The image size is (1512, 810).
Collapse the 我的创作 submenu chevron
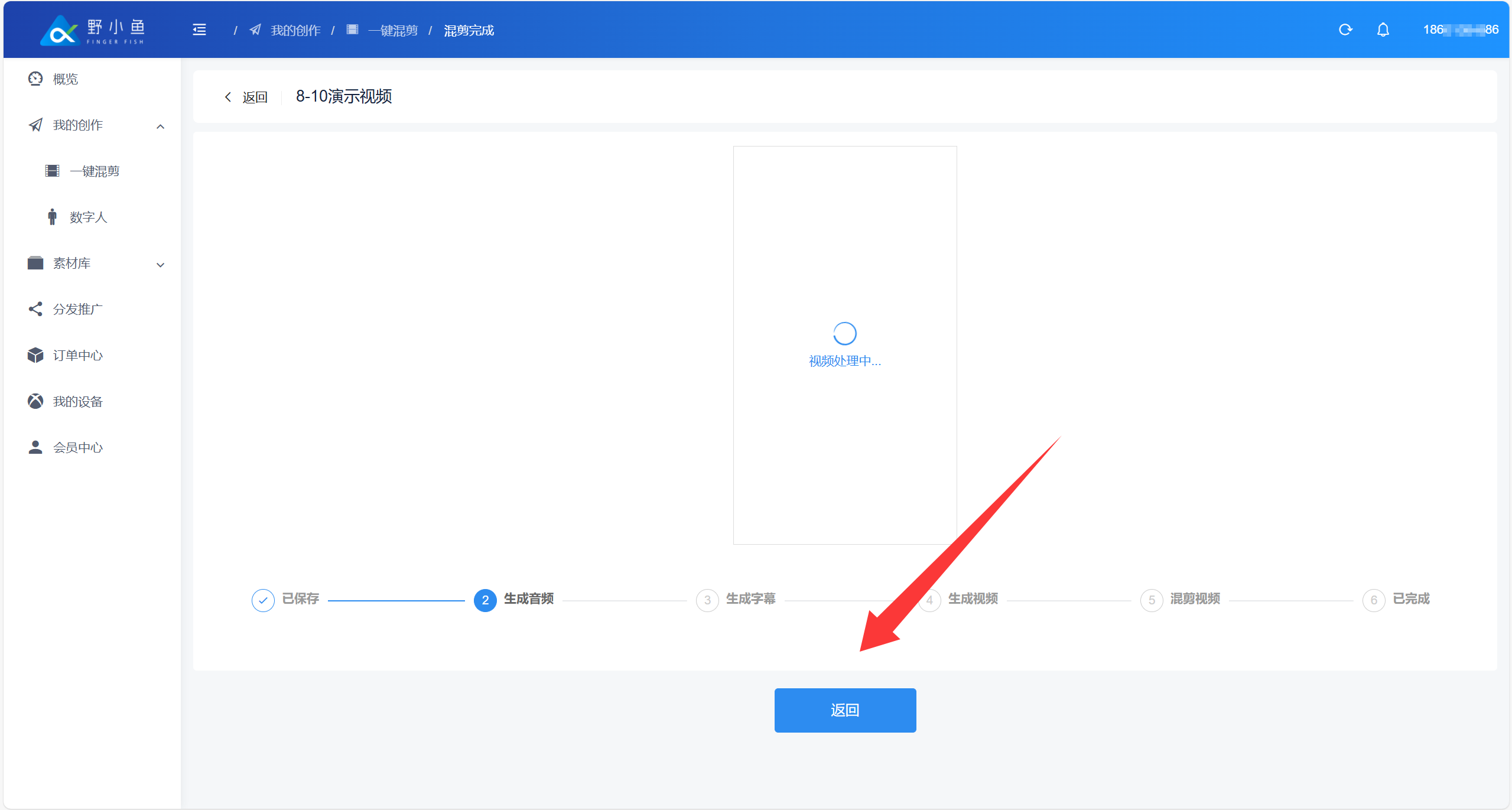point(160,126)
